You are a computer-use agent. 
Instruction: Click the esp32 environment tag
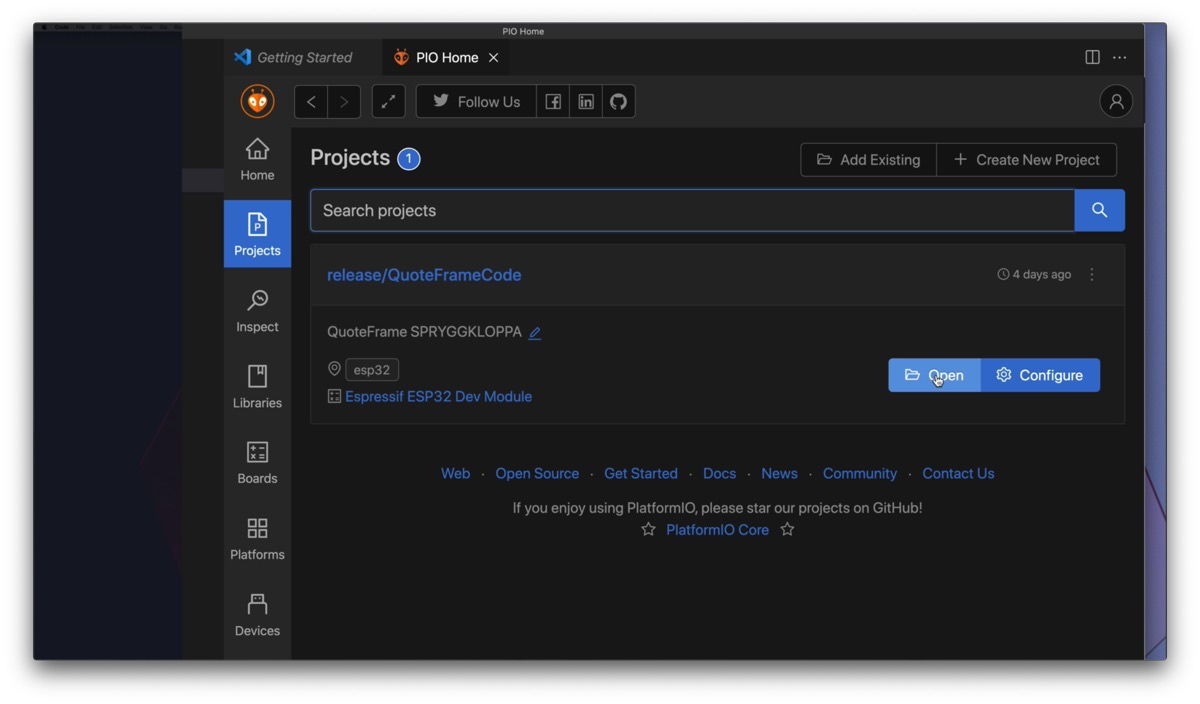tap(372, 370)
